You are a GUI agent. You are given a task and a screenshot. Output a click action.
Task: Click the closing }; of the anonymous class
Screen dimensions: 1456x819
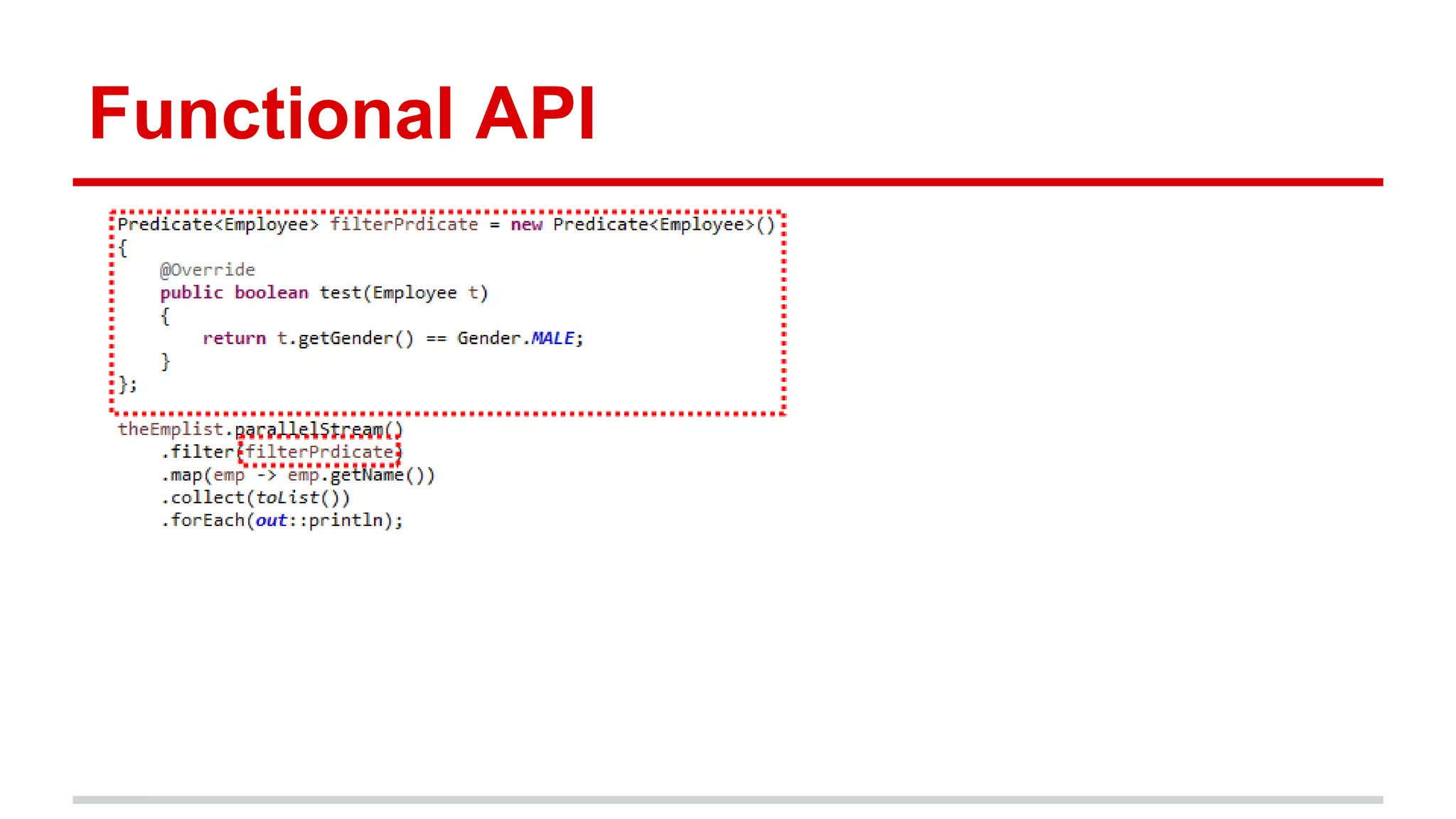coord(127,385)
